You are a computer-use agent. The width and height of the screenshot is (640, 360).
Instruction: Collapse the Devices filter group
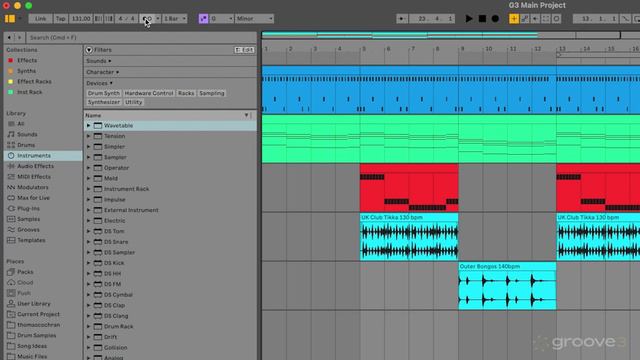tap(99, 83)
